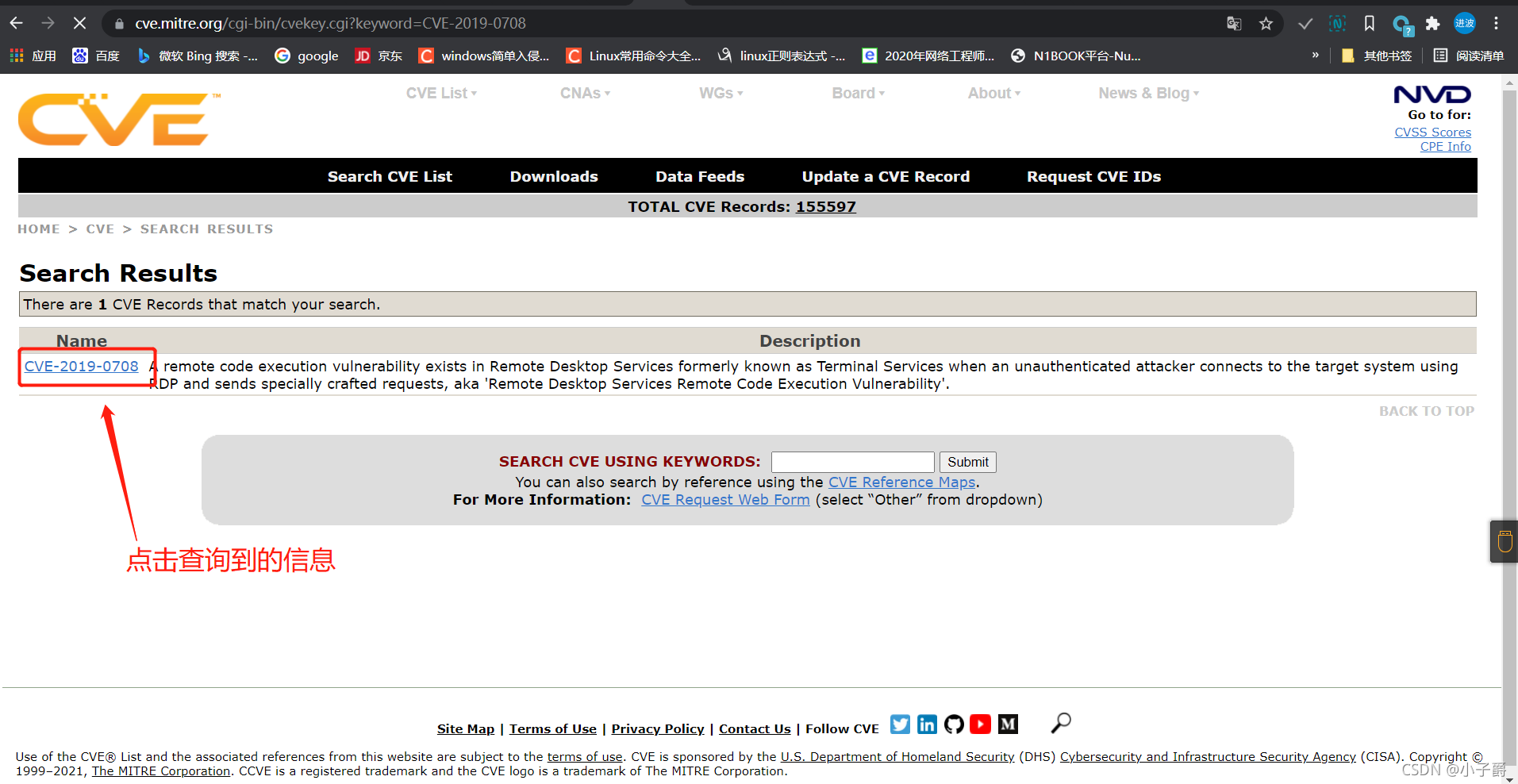Open the CPE Info link

[1445, 147]
